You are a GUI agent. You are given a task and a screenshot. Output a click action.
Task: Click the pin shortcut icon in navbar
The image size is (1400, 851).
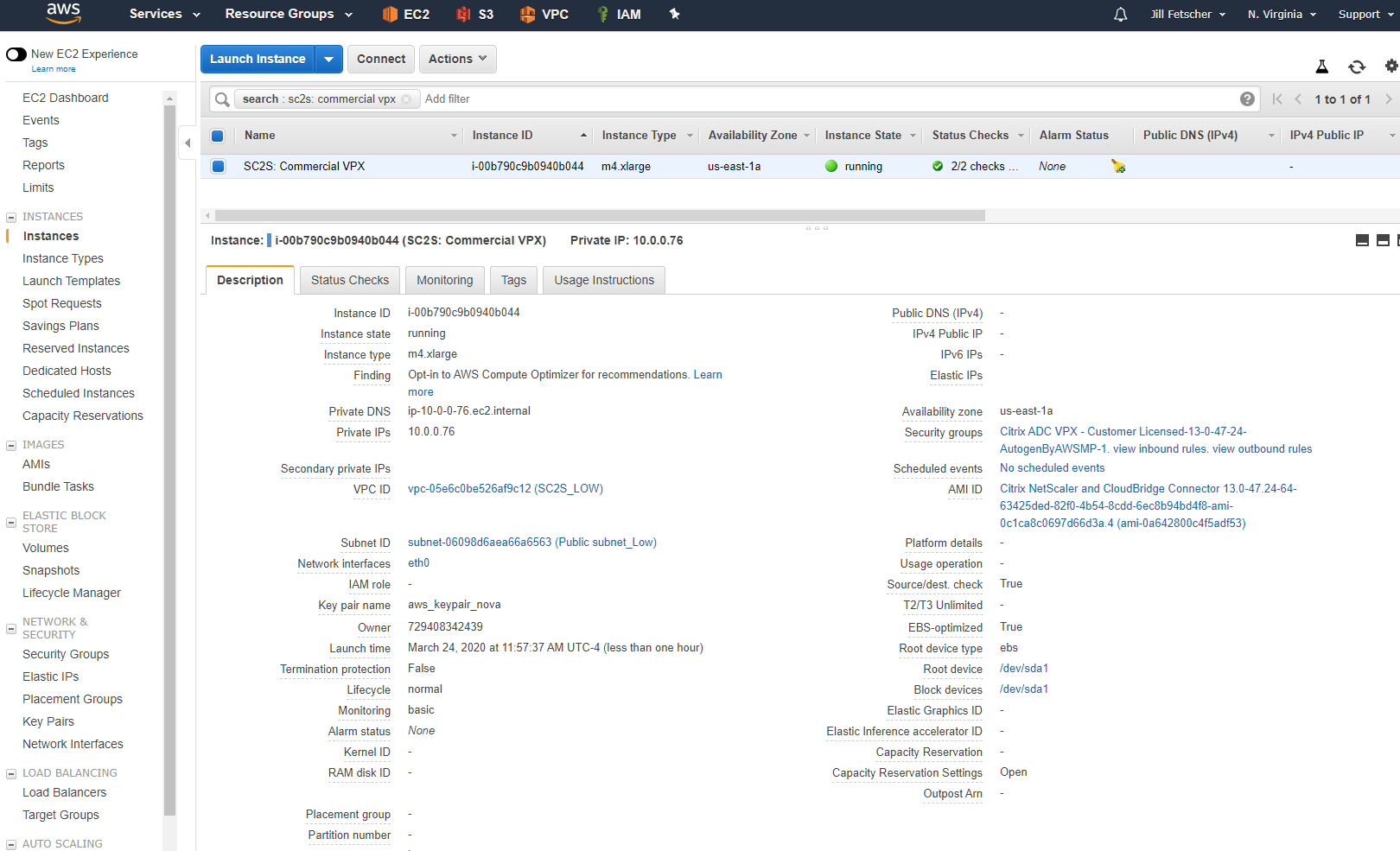[x=675, y=14]
